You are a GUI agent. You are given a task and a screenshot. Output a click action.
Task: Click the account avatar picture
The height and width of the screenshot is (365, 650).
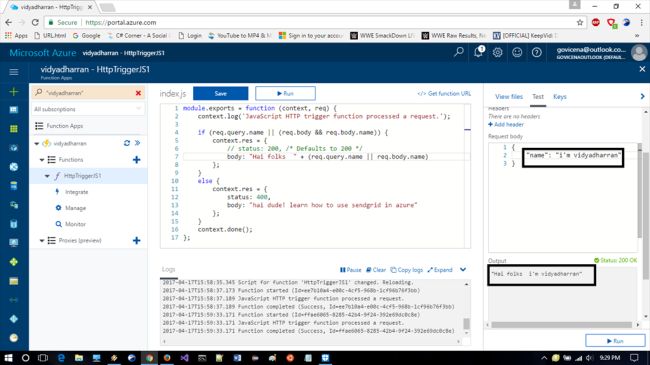639,53
